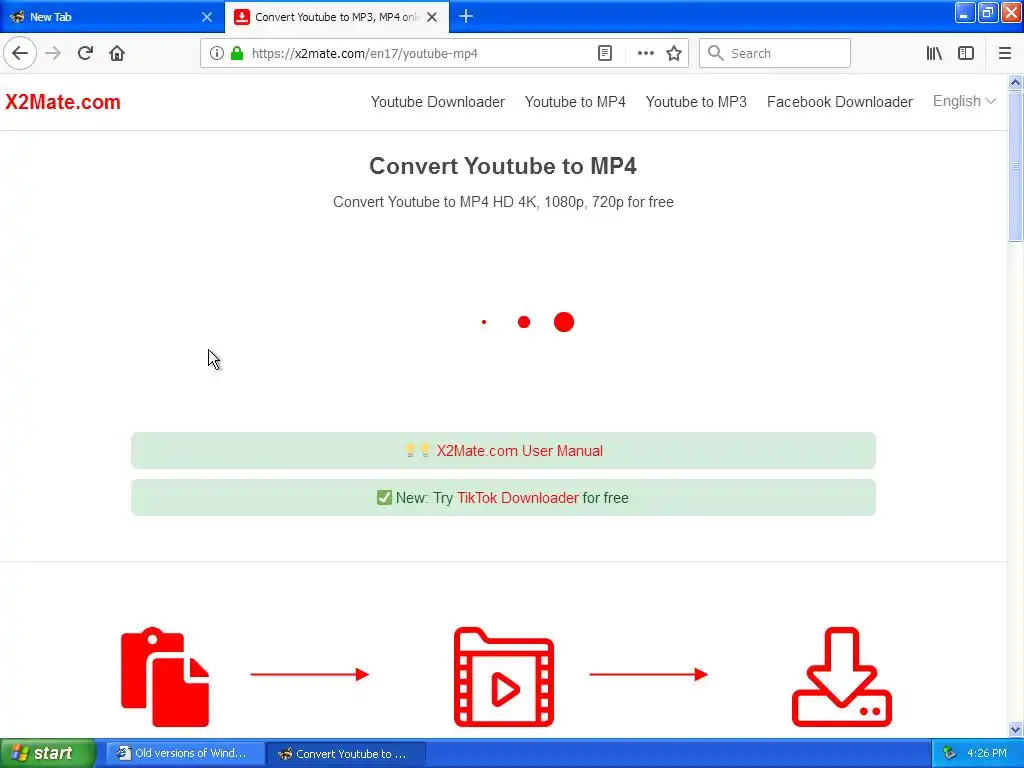Click the video folder step icon
Image resolution: width=1024 pixels, height=768 pixels.
(504, 677)
